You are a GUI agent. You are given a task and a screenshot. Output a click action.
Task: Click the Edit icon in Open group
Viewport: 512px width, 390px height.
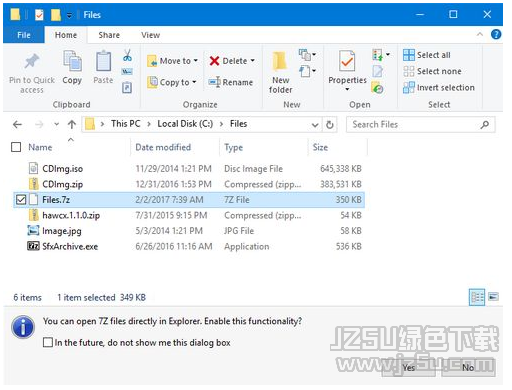377,71
